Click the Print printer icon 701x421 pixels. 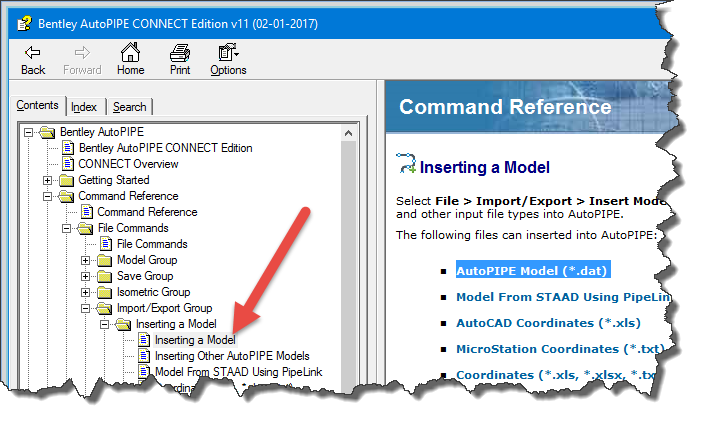[180, 53]
